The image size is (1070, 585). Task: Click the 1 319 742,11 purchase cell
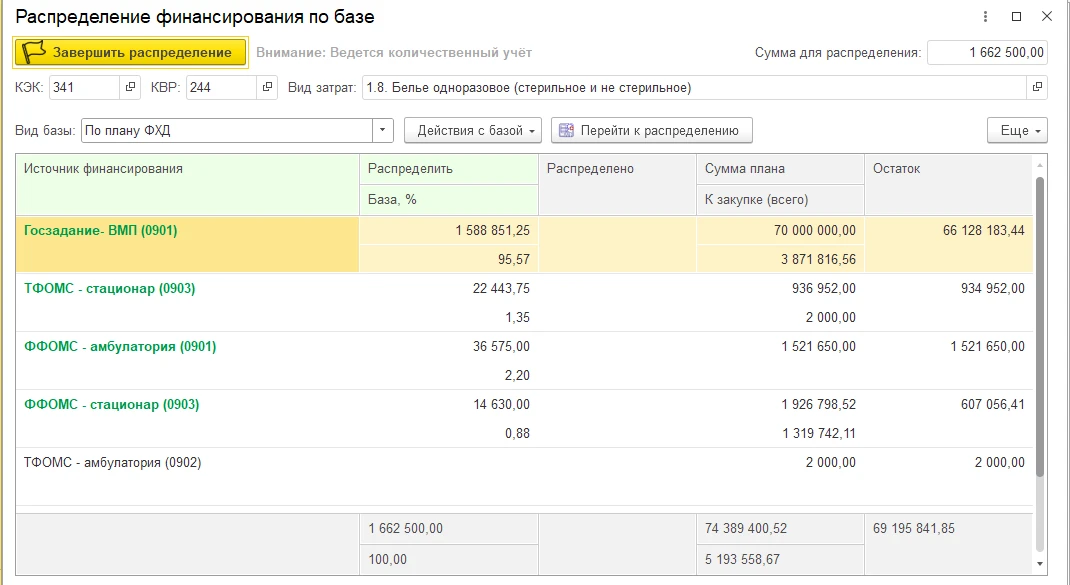pos(781,433)
